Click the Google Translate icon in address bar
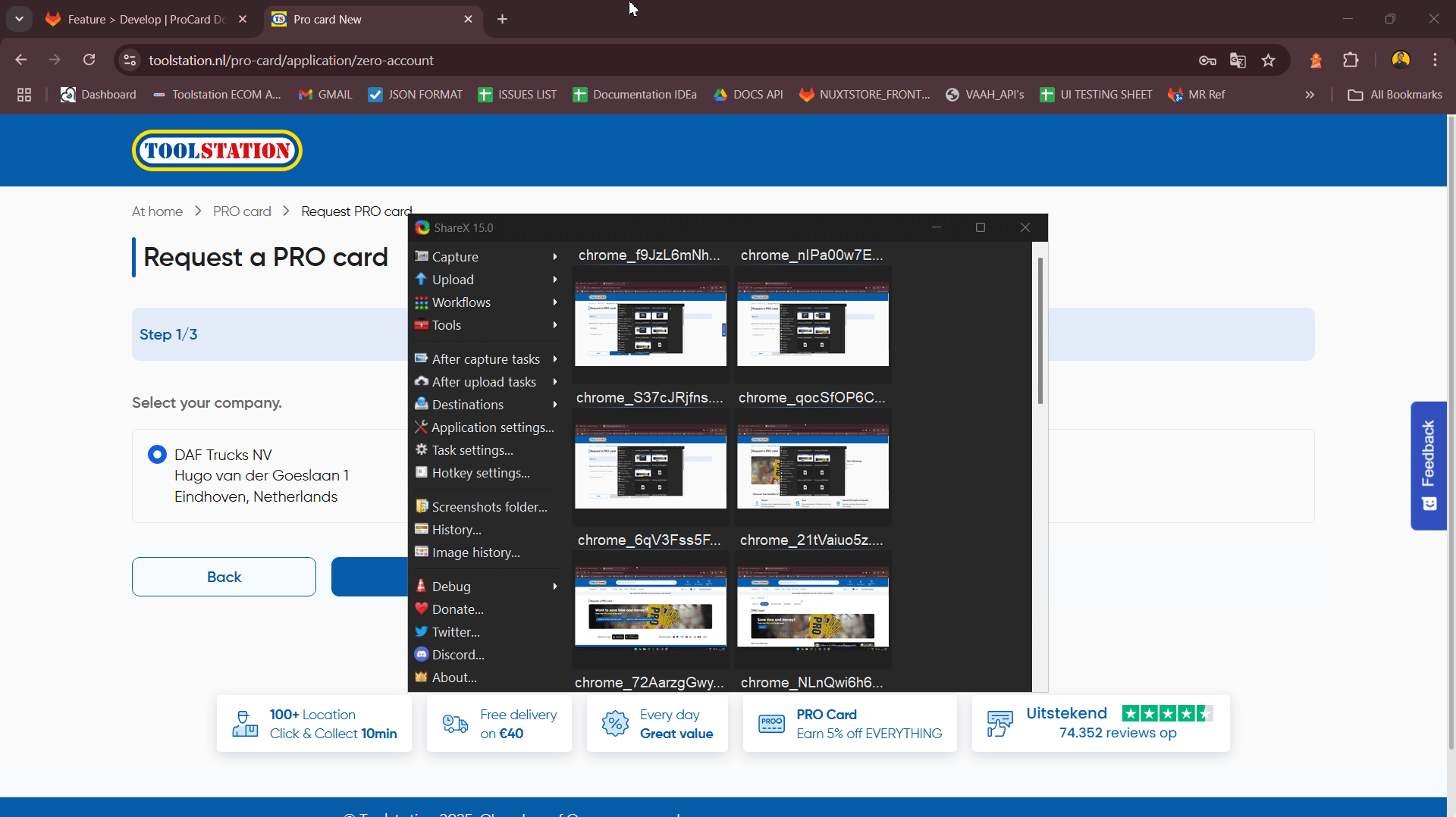Screen dimensions: 1456x817 click(1238, 61)
